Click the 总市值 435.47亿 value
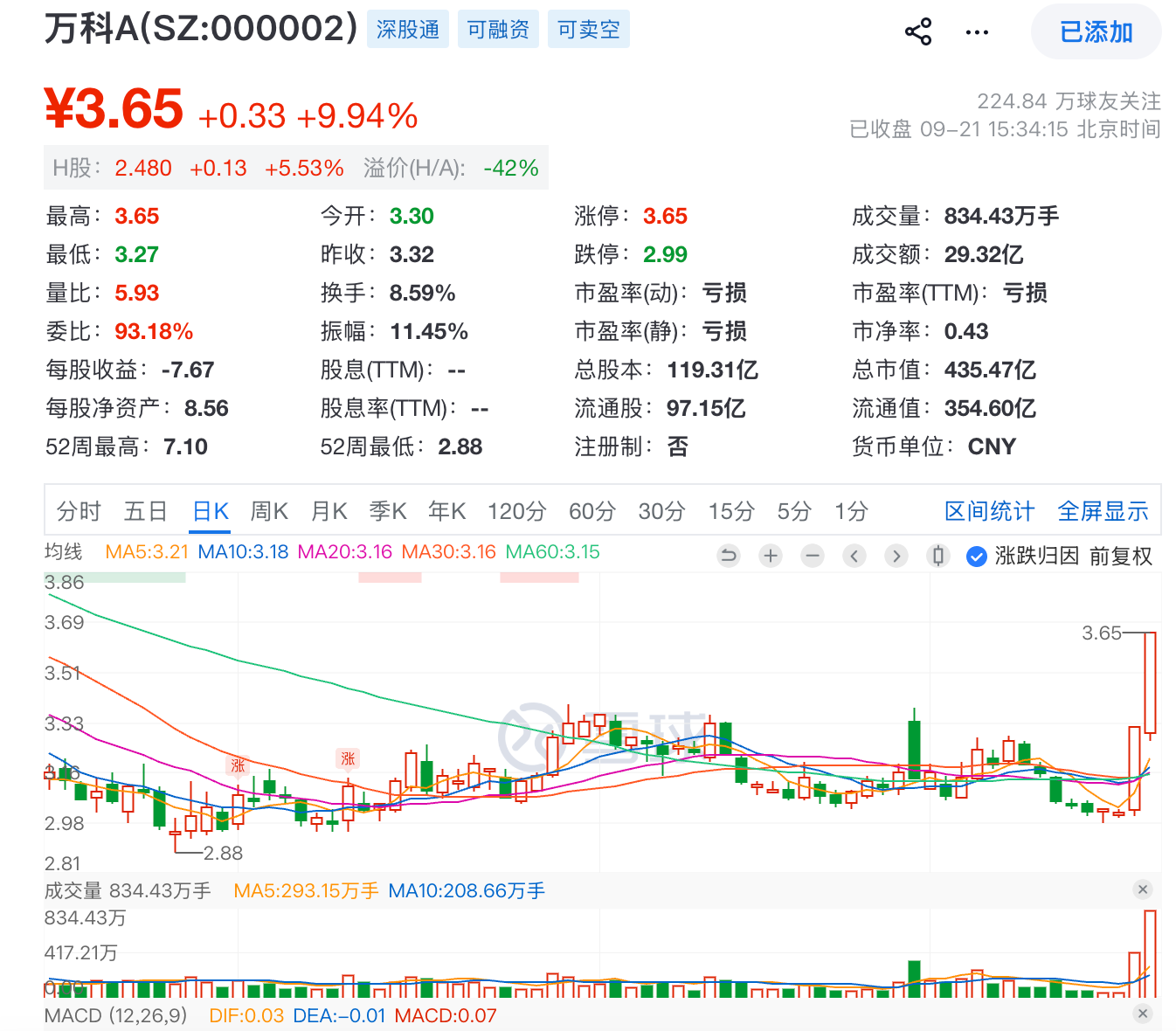1176x1031 pixels. (990, 370)
